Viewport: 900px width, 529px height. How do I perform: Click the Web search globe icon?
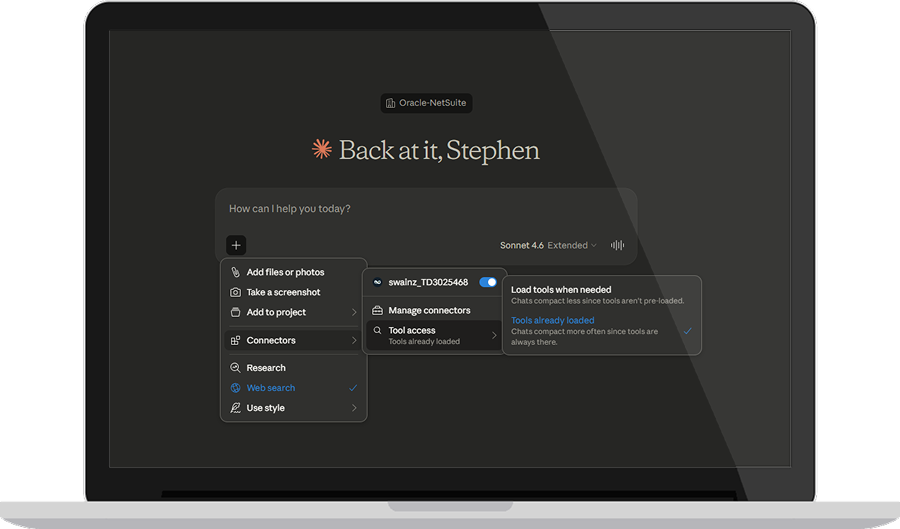tap(235, 388)
